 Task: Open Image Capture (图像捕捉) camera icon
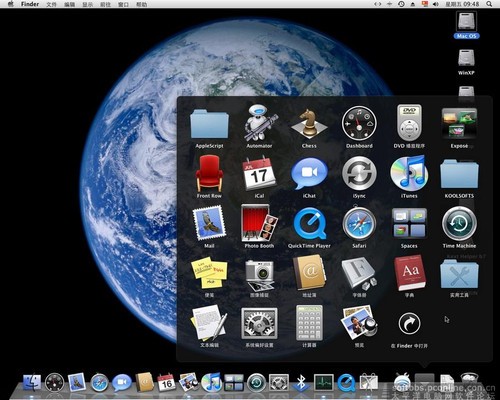point(259,274)
